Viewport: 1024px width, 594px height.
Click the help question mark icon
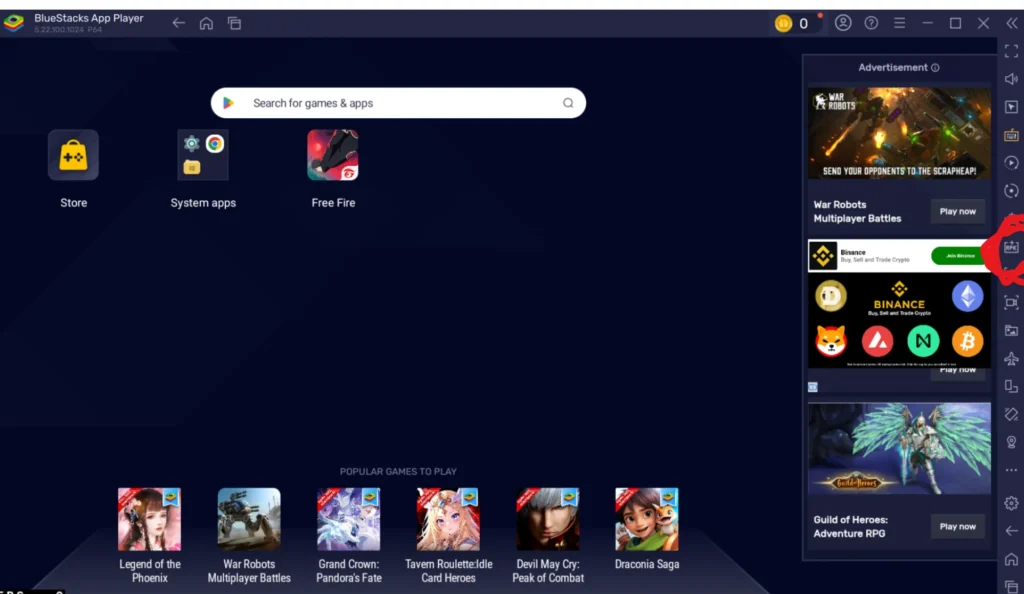pyautogui.click(x=871, y=23)
